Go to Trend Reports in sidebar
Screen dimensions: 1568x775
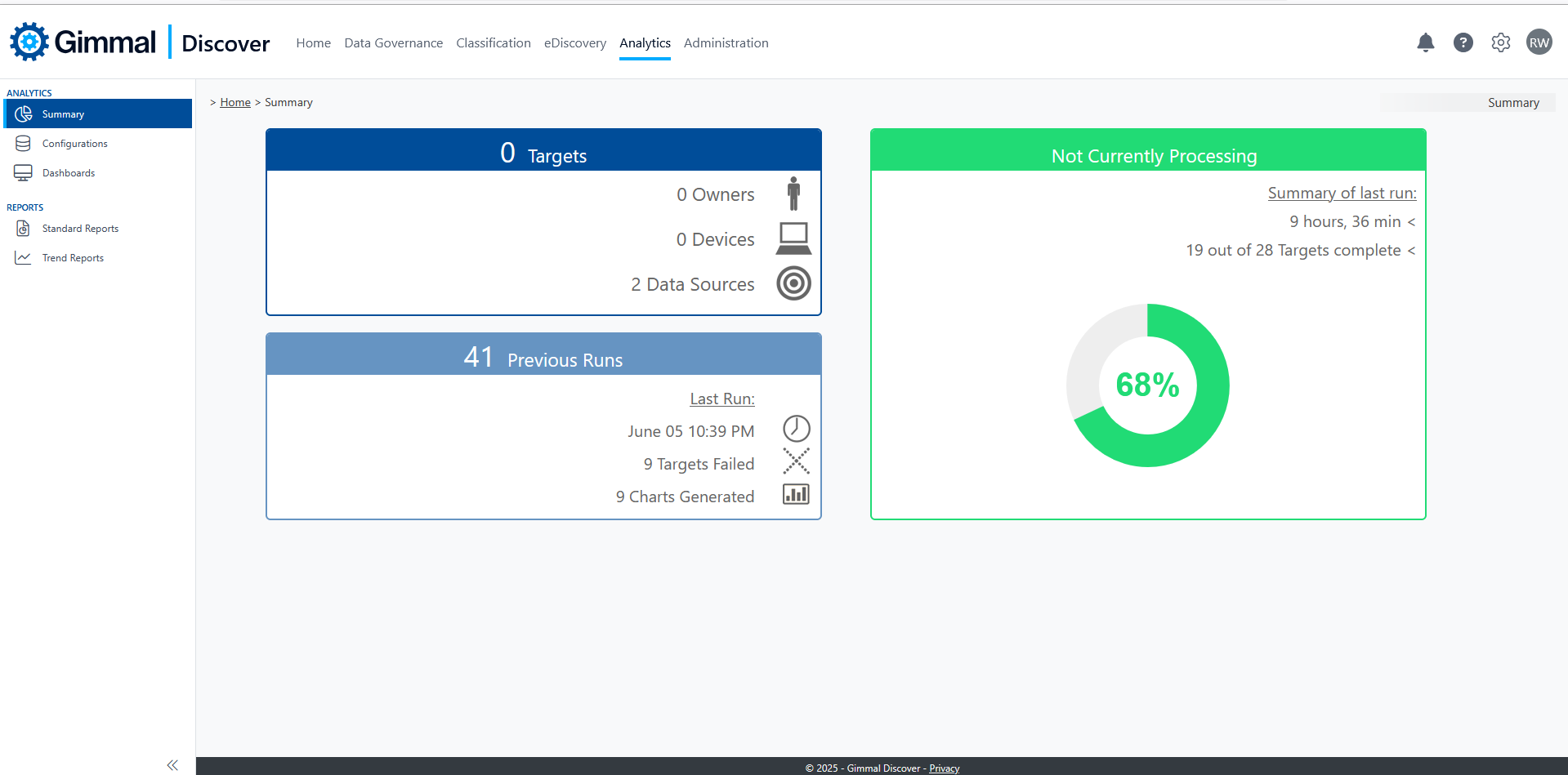tap(73, 258)
